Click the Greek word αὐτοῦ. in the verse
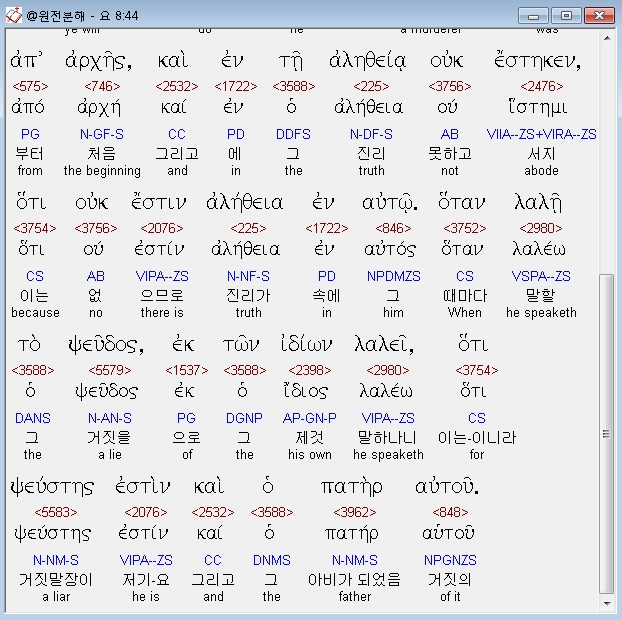The width and height of the screenshot is (622, 620). pyautogui.click(x=447, y=486)
